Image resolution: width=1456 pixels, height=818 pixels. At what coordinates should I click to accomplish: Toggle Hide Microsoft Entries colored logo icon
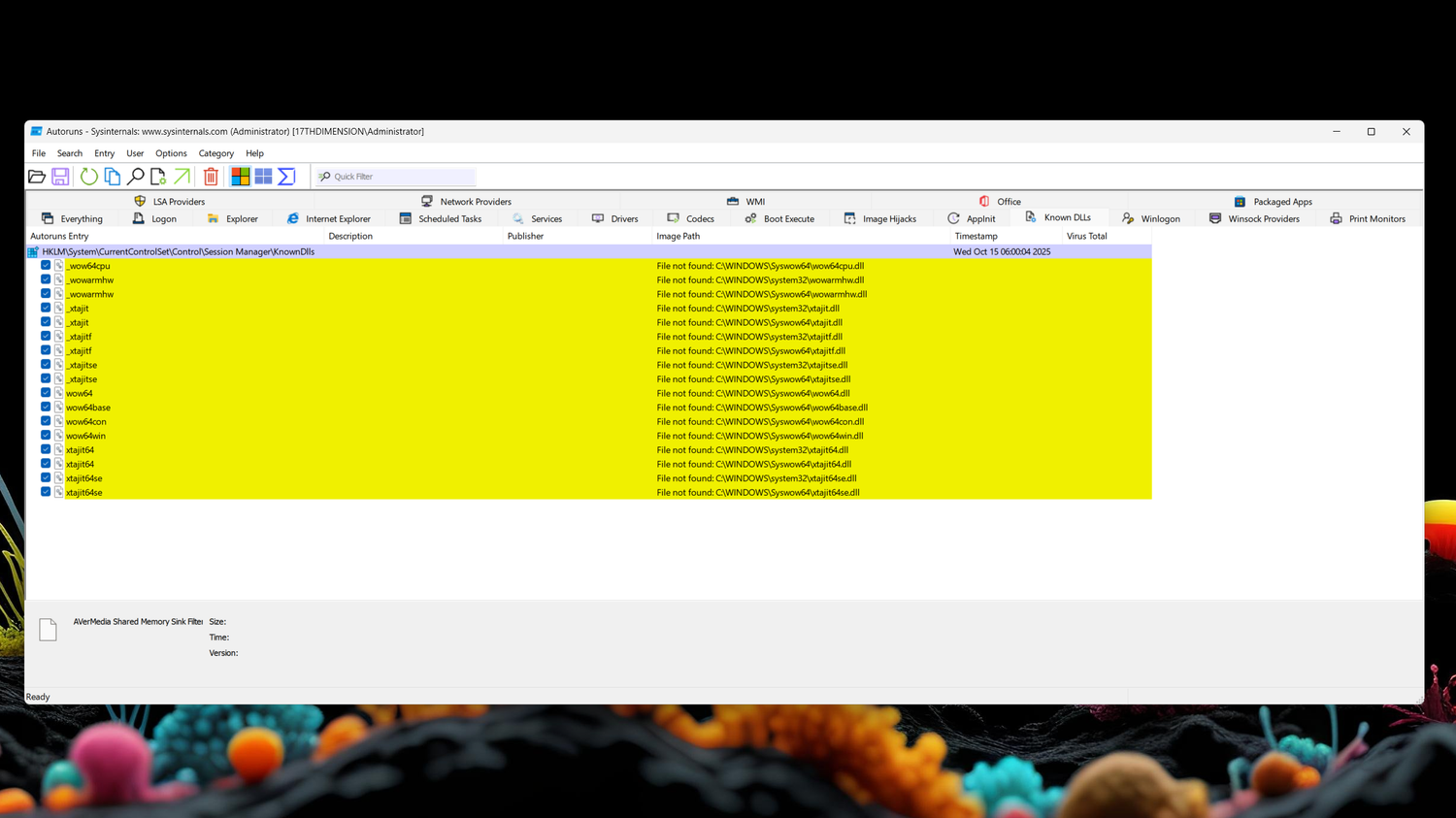(x=240, y=177)
